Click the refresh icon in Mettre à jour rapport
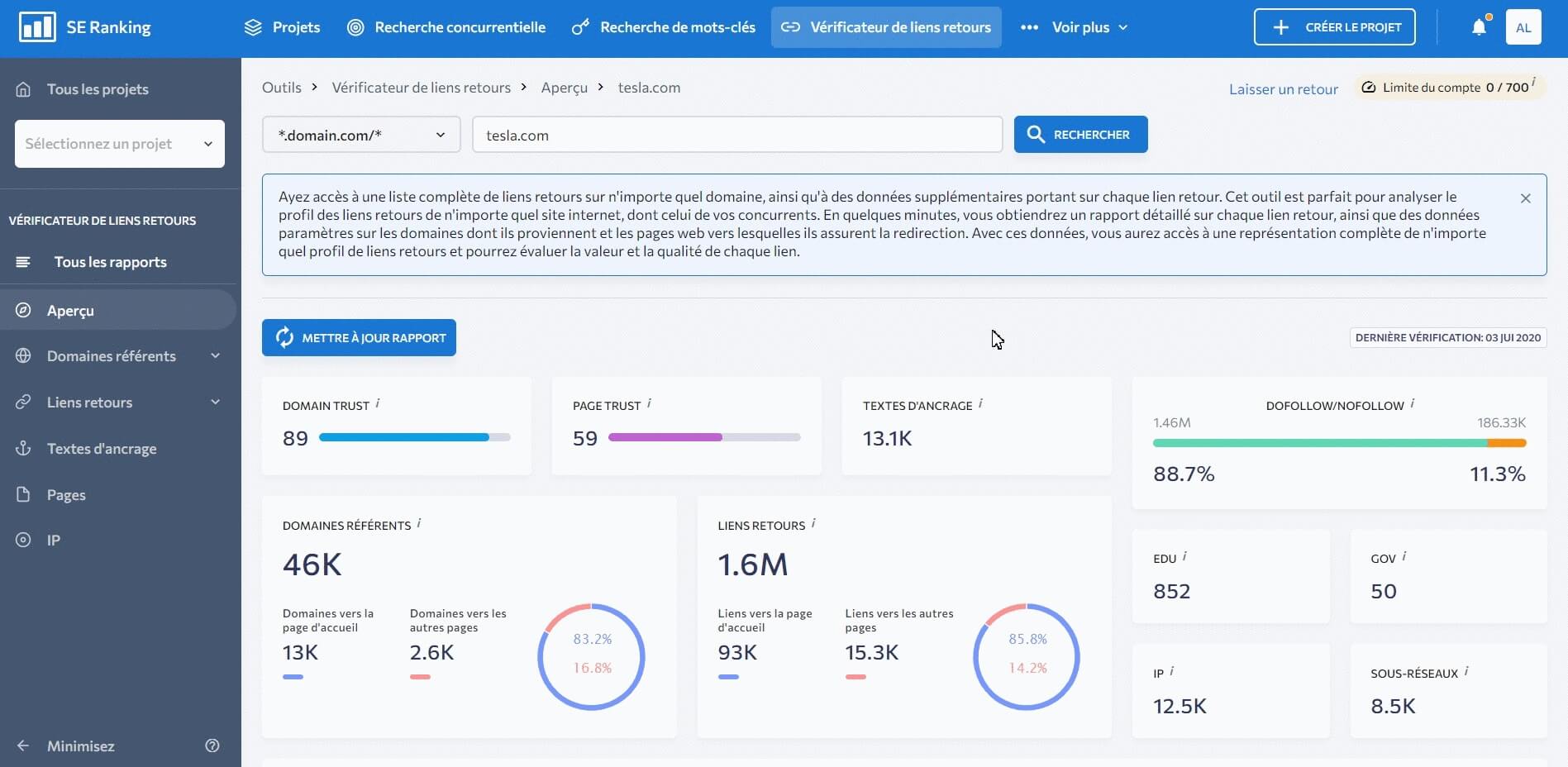Viewport: 1568px width, 767px height. point(284,337)
